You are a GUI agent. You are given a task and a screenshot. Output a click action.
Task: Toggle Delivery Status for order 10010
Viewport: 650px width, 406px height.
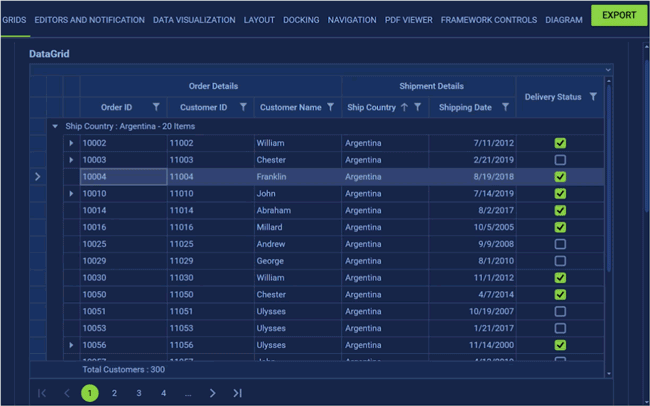click(x=560, y=194)
